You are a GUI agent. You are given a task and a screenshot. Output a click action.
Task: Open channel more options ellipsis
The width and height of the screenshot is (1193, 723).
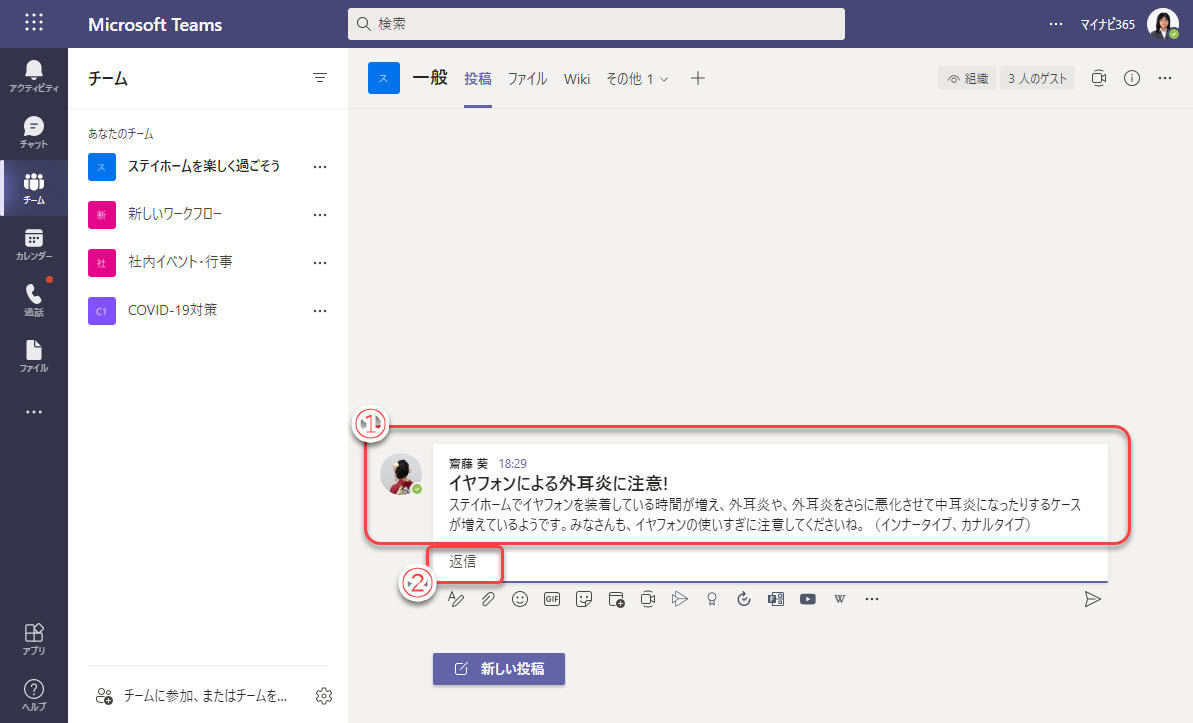pyautogui.click(x=1165, y=78)
